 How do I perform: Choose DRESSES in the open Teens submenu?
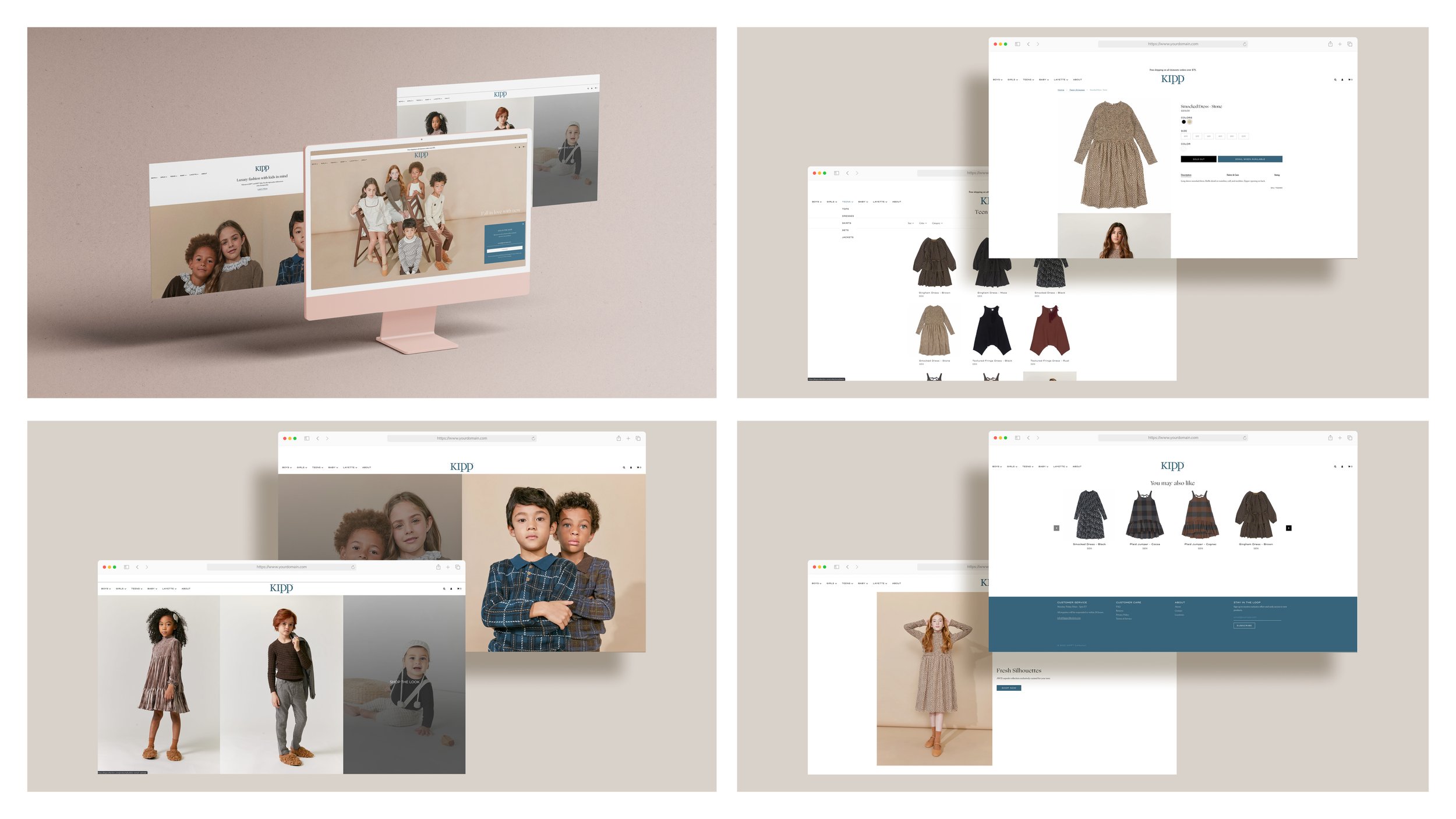[x=848, y=216]
